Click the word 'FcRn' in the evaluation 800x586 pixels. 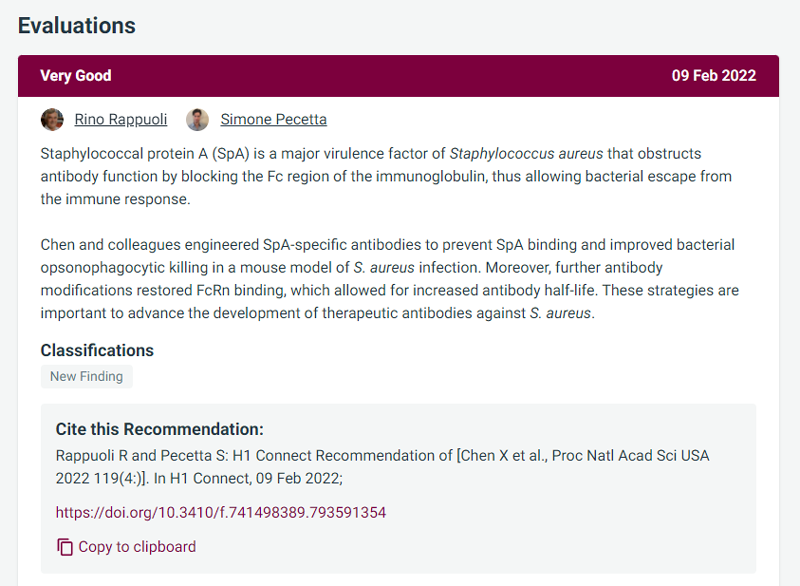[x=213, y=290]
